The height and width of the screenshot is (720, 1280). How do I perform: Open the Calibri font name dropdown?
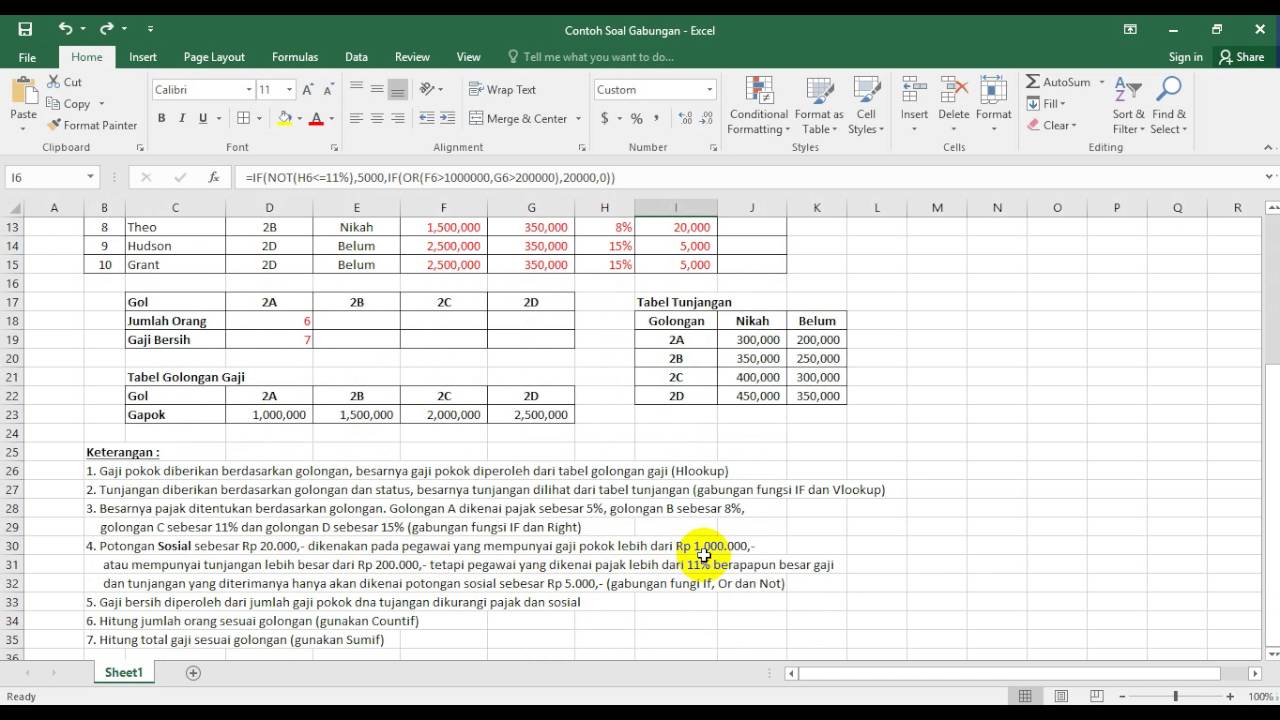(x=249, y=89)
